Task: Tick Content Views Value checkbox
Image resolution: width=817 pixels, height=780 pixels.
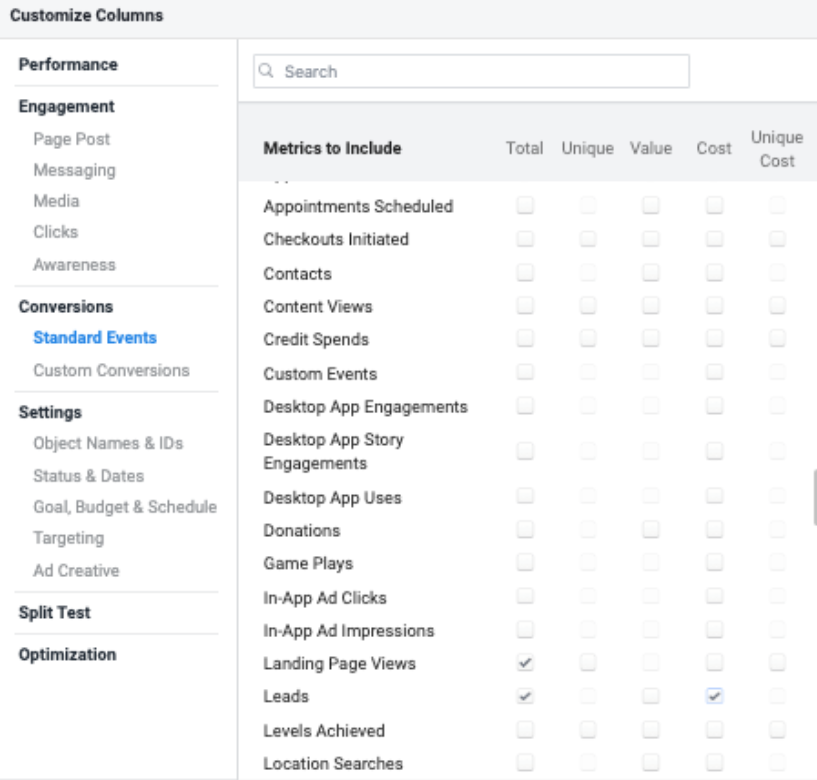Action: point(651,306)
